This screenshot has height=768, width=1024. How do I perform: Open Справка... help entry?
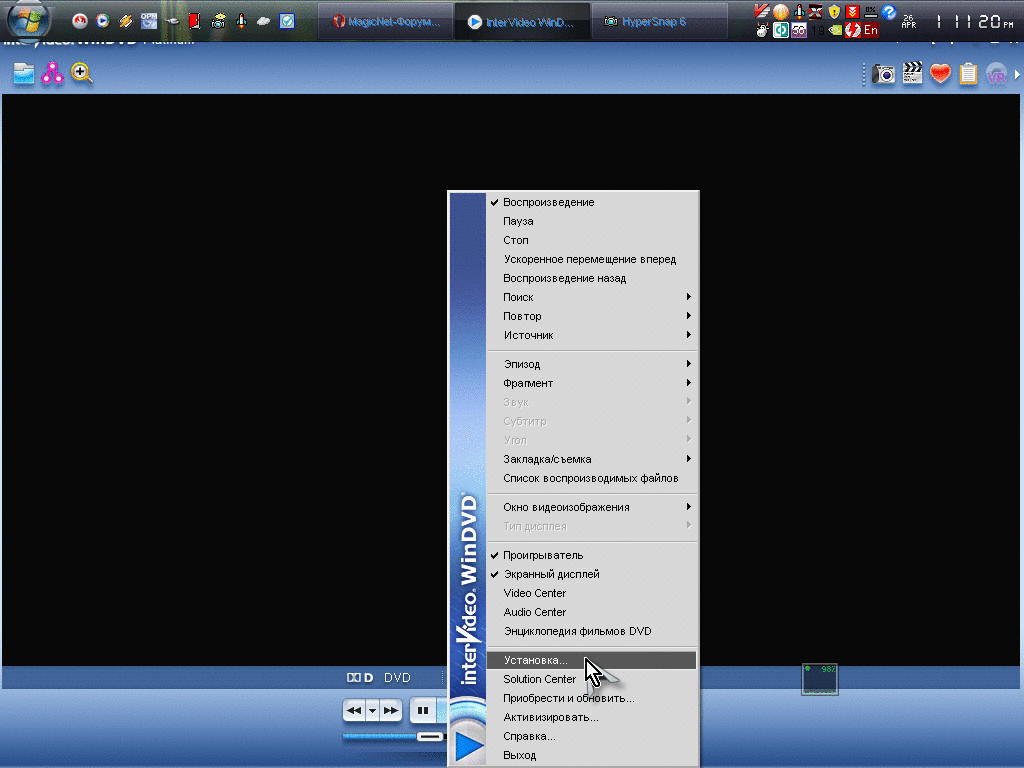coord(592,736)
